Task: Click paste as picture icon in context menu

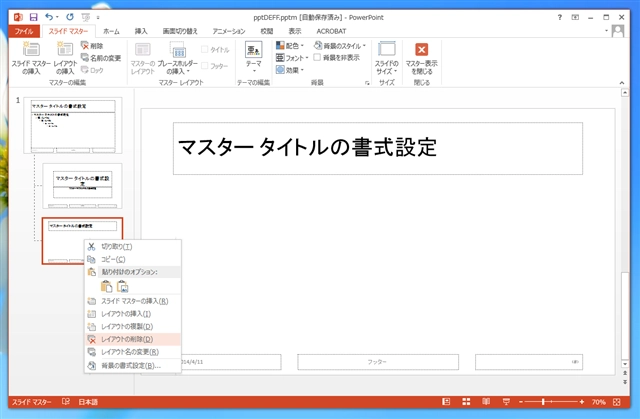Action: 122,286
